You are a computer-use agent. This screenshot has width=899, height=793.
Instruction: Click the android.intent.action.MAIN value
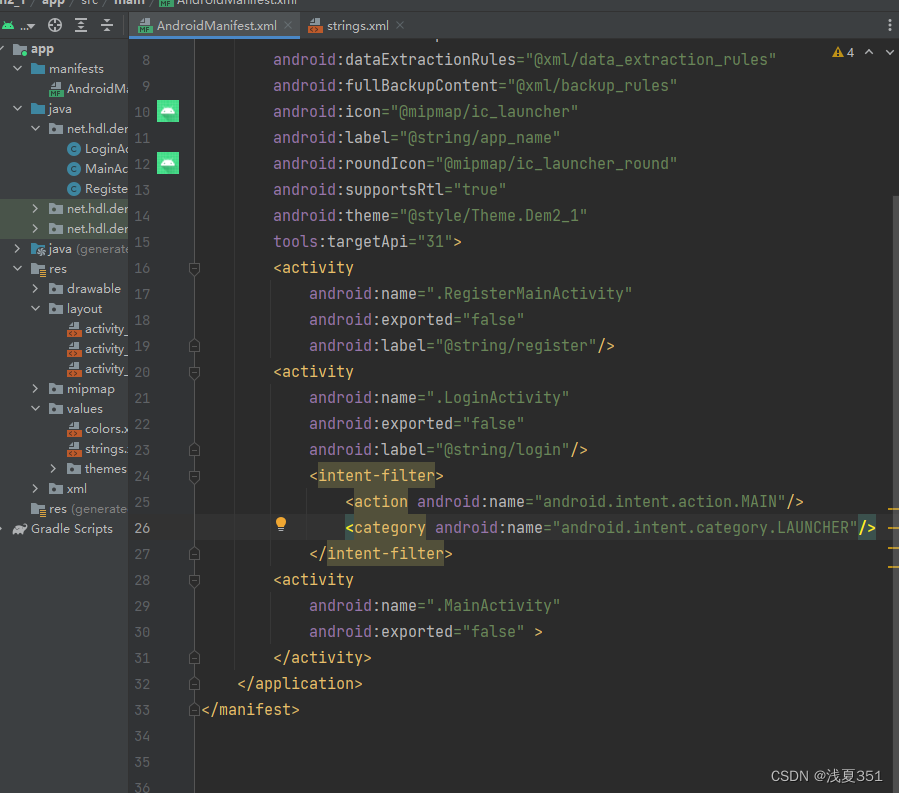(660, 502)
